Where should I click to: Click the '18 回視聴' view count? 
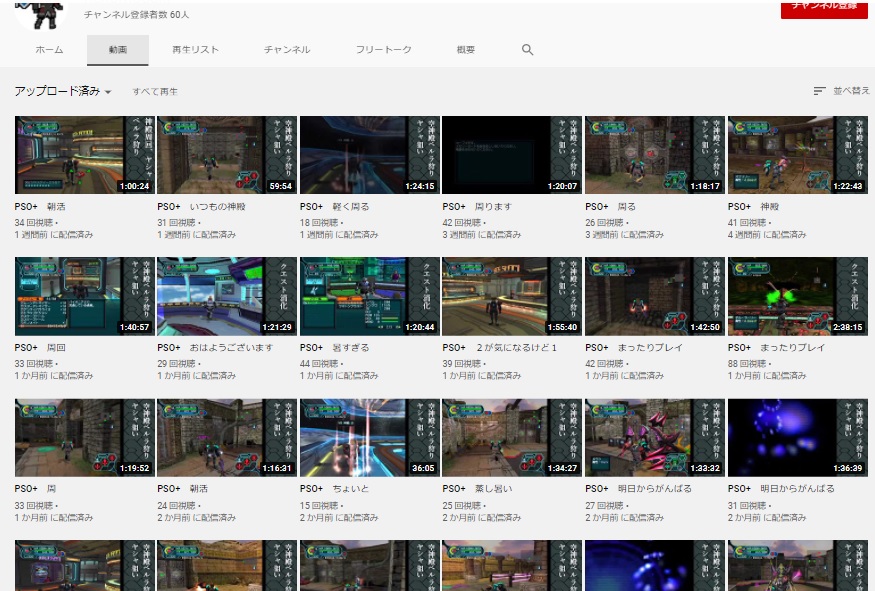point(320,223)
